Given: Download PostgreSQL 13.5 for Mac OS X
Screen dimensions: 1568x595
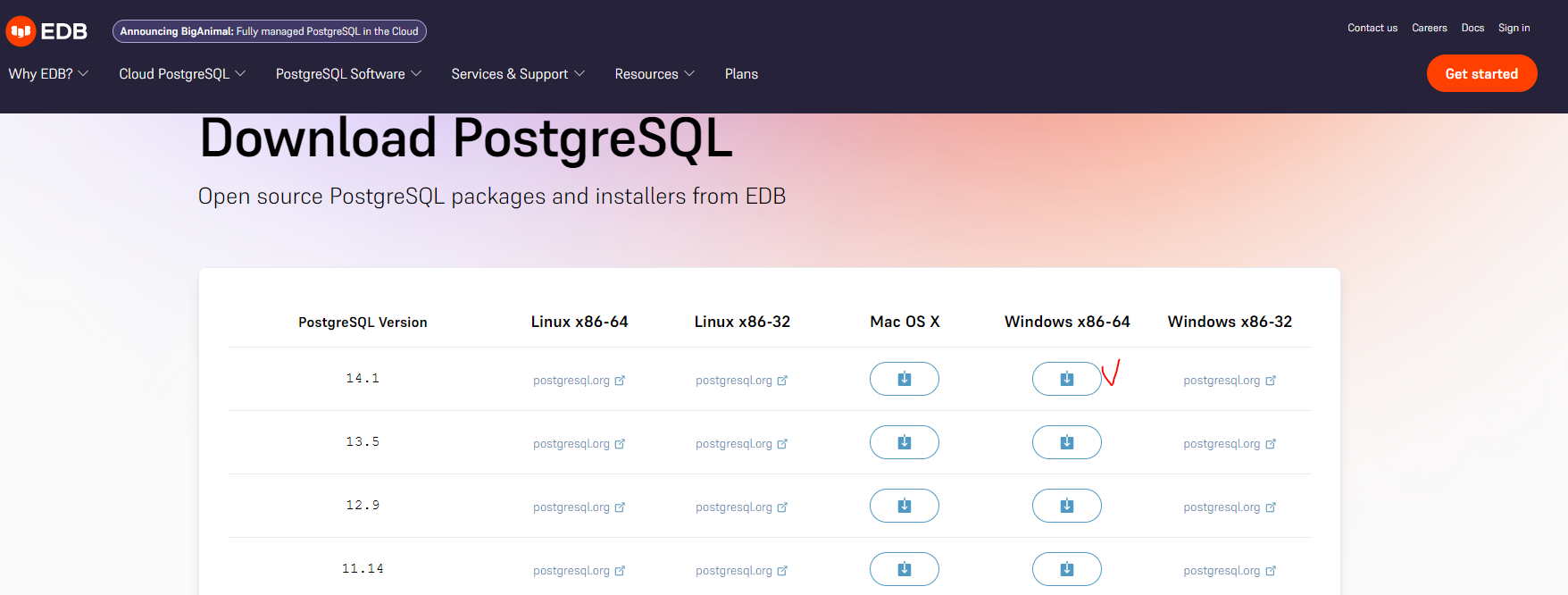Looking at the screenshot, I should (x=904, y=442).
